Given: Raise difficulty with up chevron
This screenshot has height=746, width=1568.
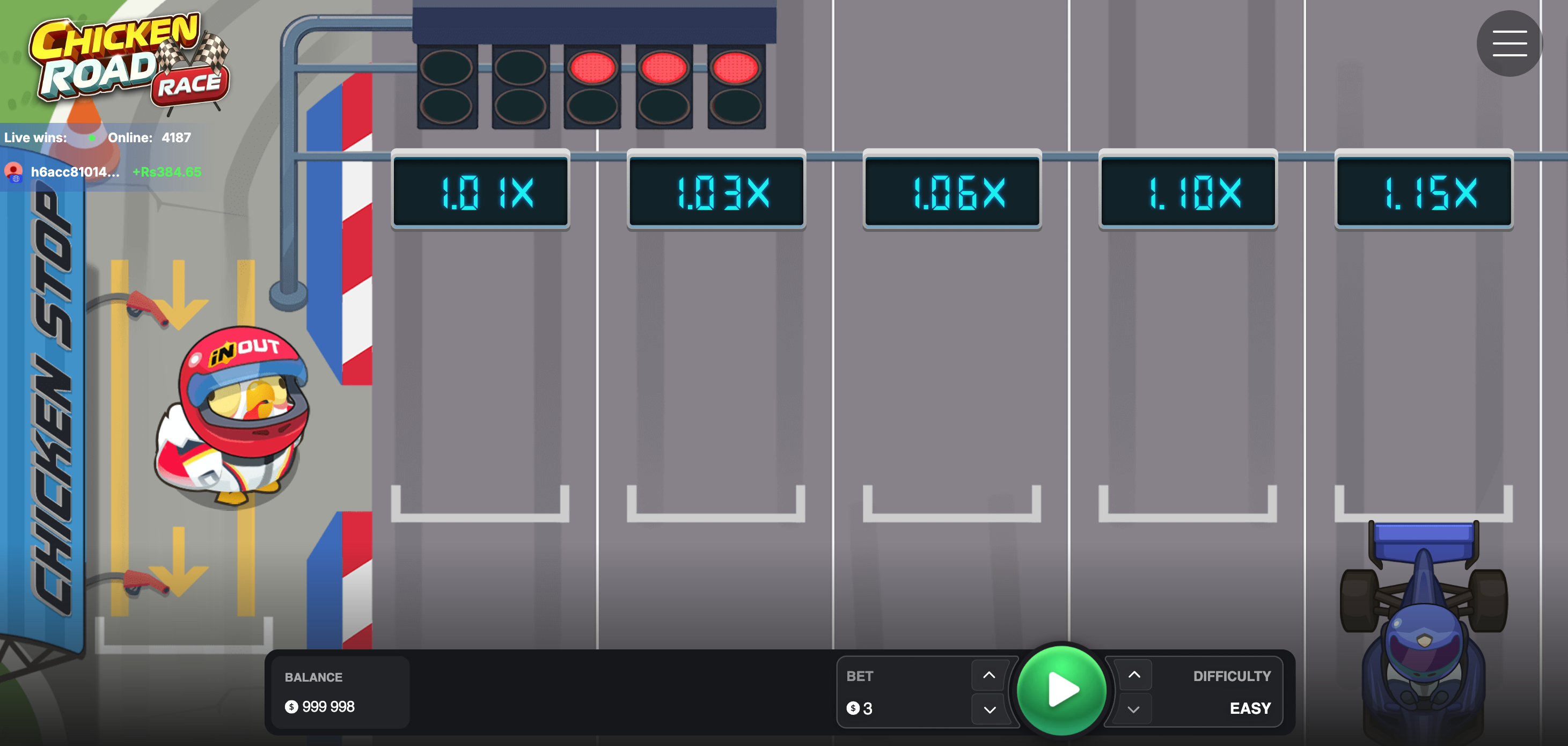Looking at the screenshot, I should tap(1134, 675).
